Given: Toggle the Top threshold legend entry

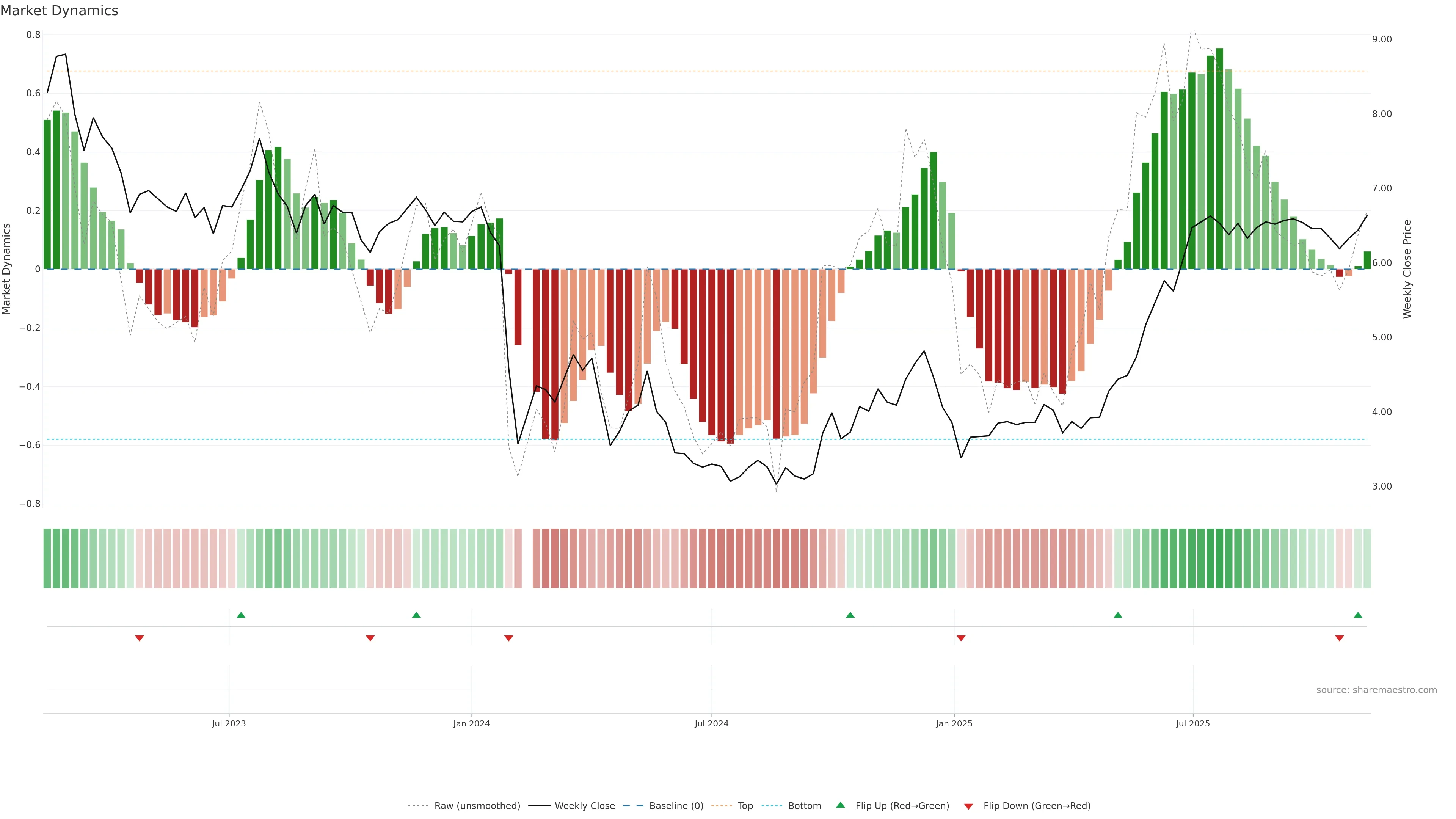Looking at the screenshot, I should (745, 806).
